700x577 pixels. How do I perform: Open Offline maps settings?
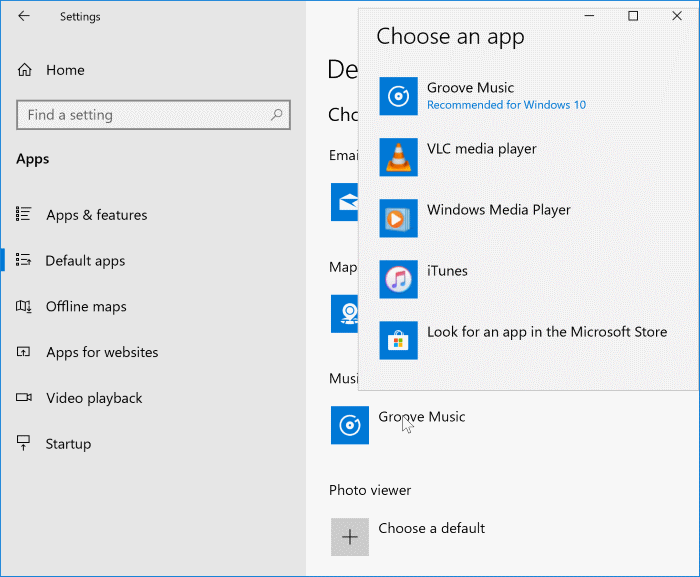[86, 306]
